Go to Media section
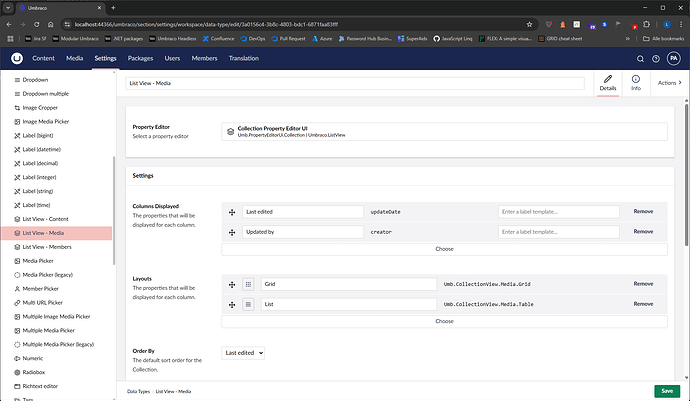Viewport: 690px width, 401px height. pyautogui.click(x=74, y=58)
